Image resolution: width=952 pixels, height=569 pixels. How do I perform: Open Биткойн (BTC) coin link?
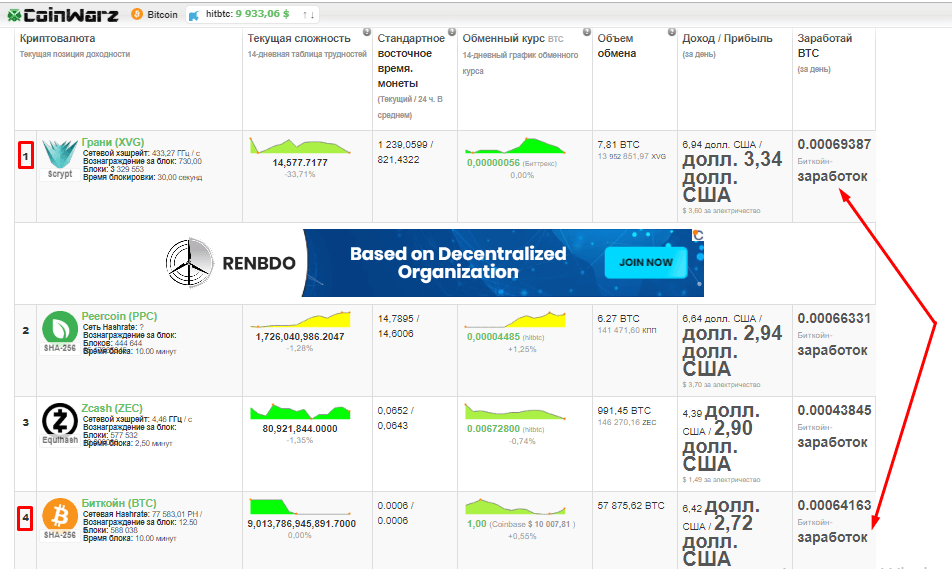point(119,503)
